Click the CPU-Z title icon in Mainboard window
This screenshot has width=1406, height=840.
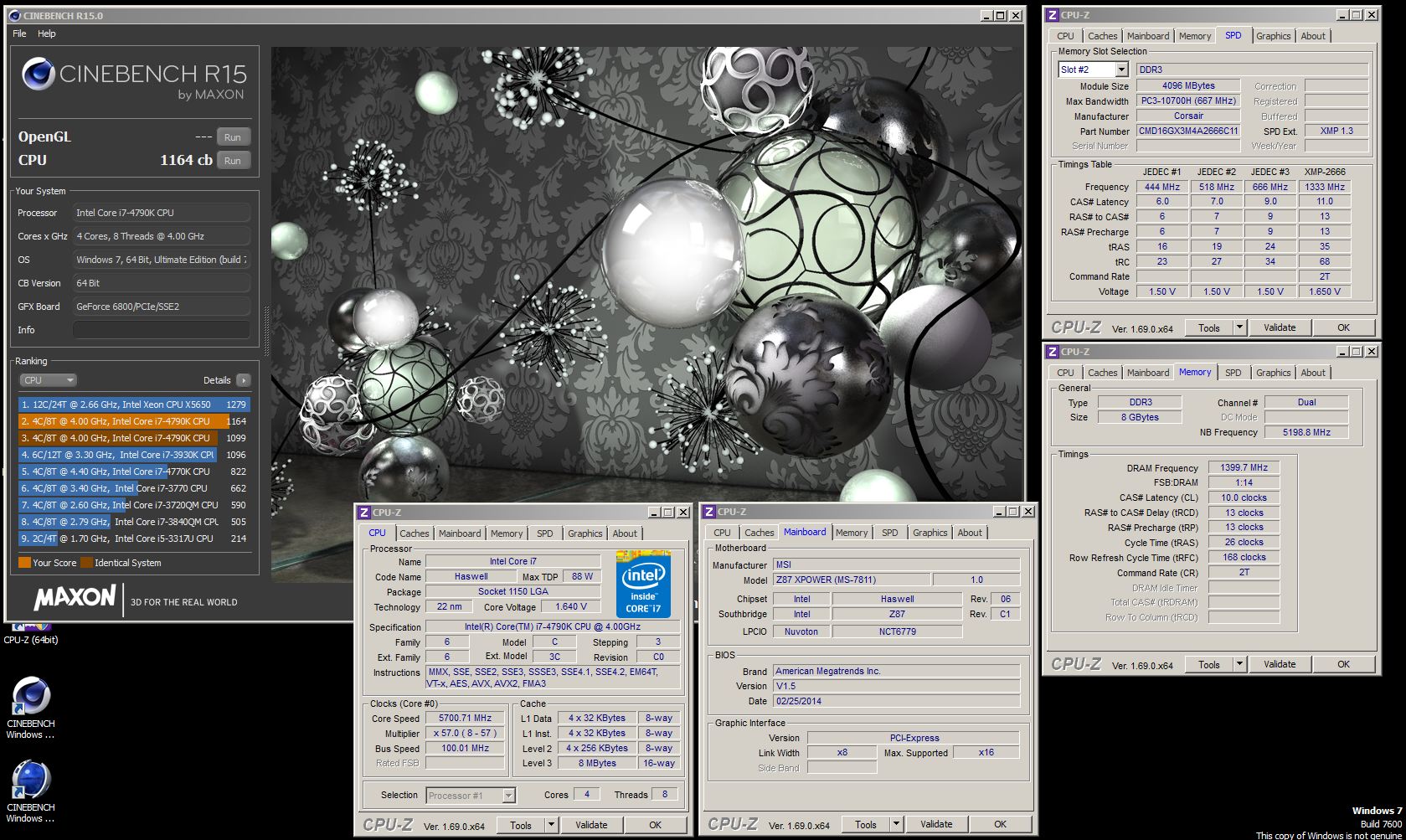coord(709,512)
